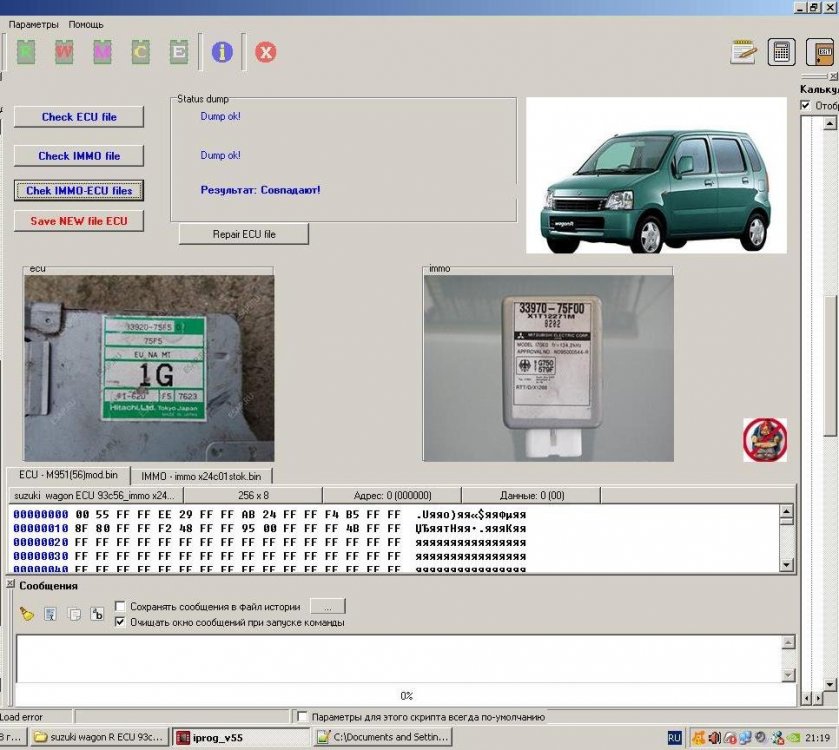This screenshot has width=839, height=750.
Task: Click the red W chip toolbar icon
Action: click(x=64, y=52)
